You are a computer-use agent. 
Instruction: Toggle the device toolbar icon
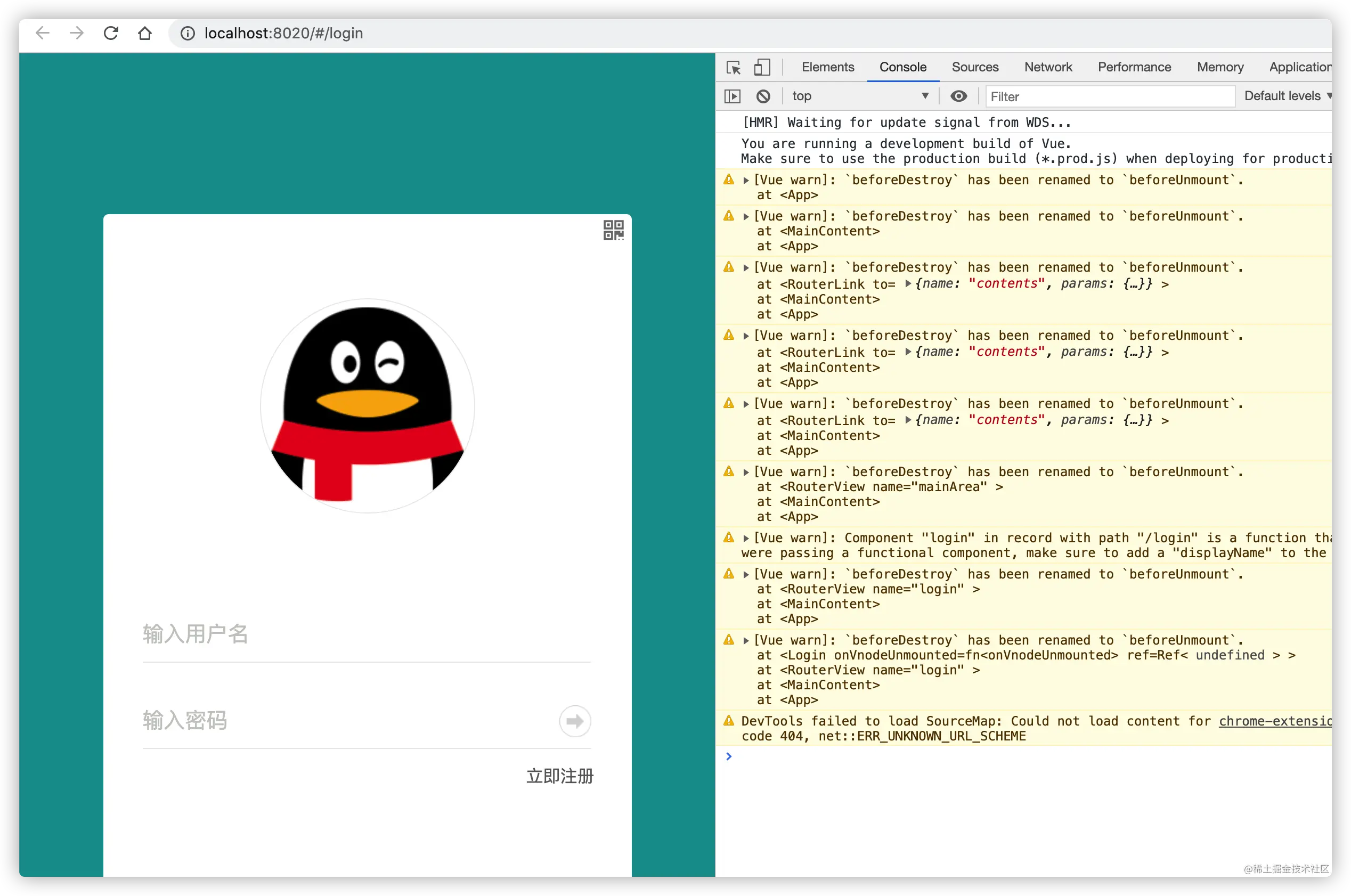click(762, 68)
